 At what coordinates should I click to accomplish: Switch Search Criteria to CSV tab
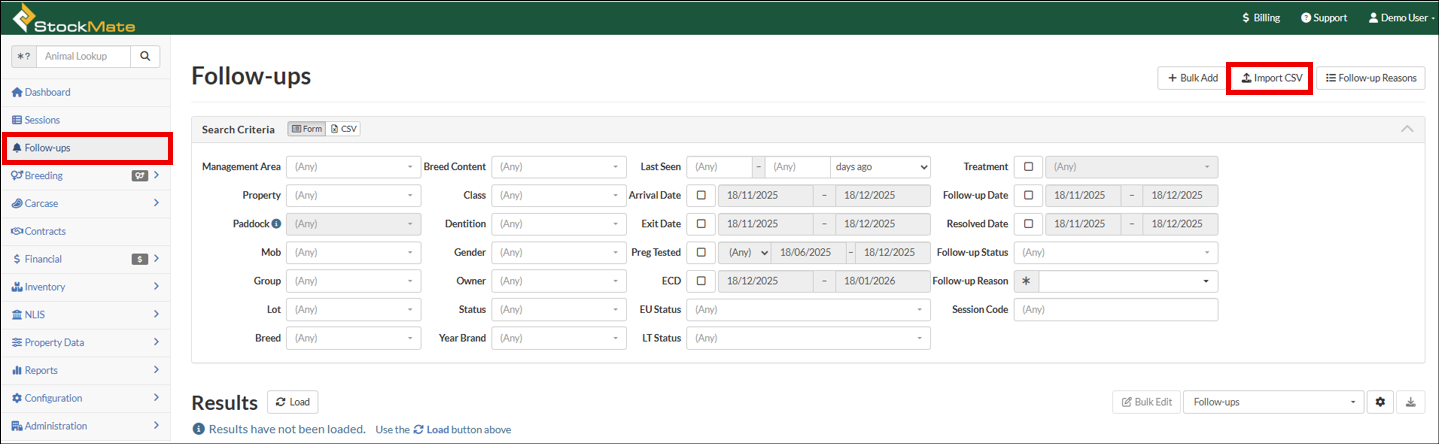point(343,129)
